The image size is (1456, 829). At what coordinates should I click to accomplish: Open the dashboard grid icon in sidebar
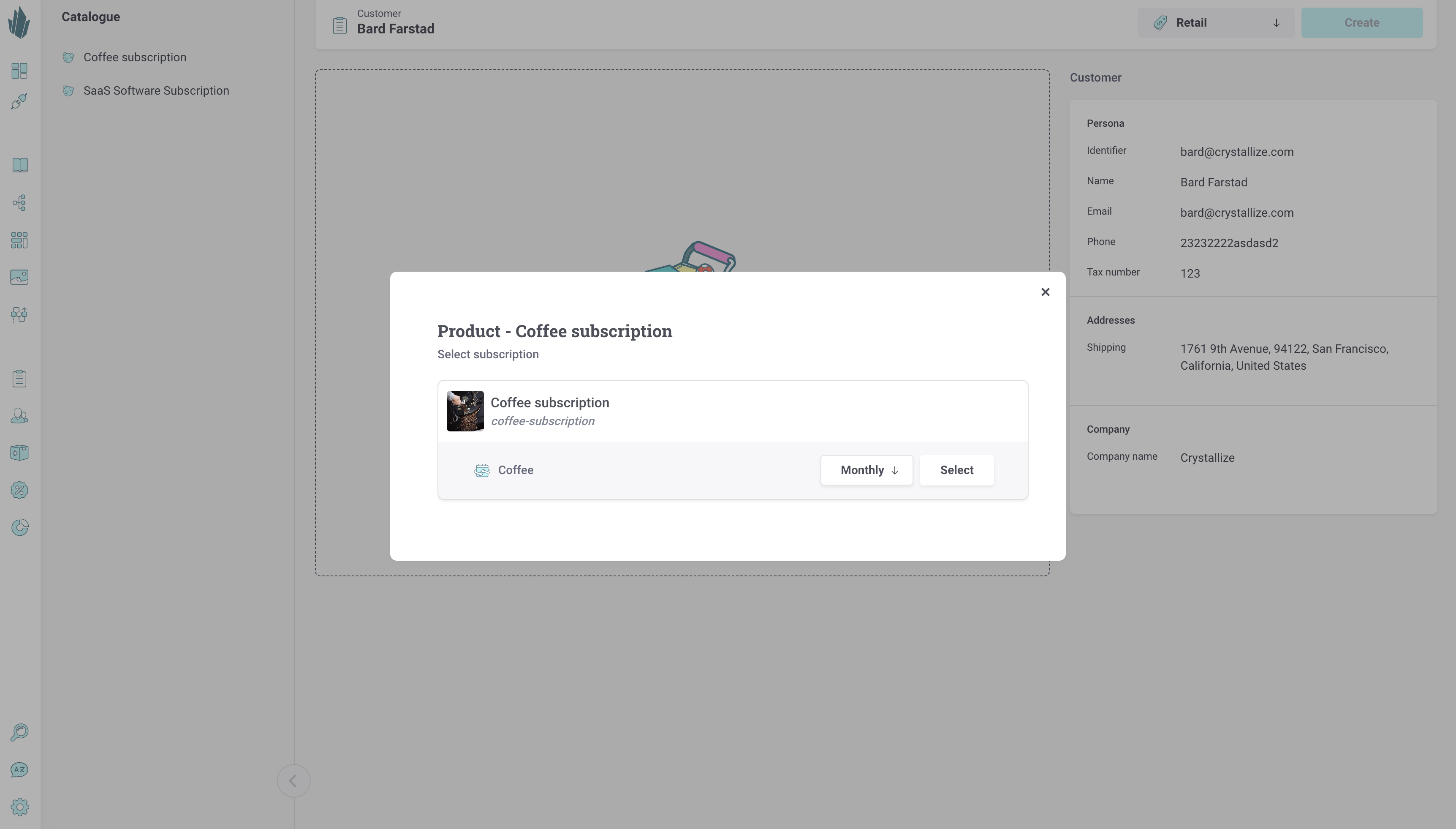pos(19,71)
